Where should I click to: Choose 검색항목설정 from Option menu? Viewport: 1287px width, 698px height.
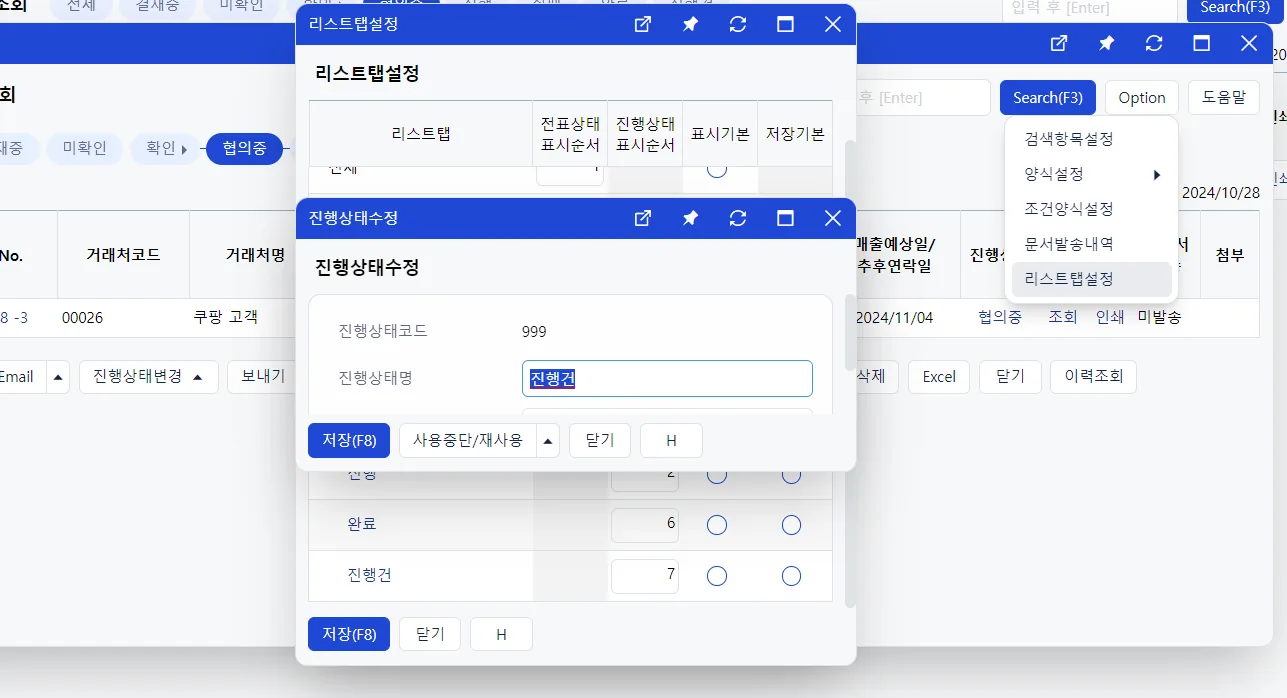pos(1069,139)
